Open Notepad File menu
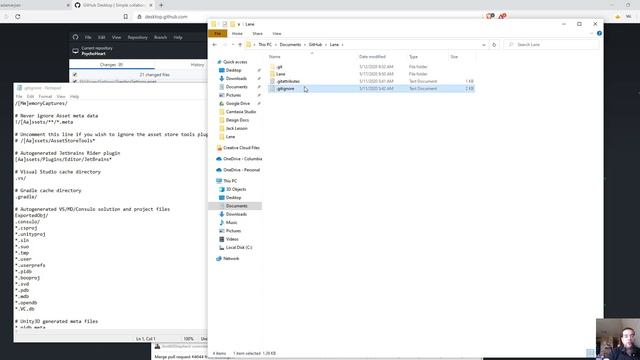 [x=19, y=97]
